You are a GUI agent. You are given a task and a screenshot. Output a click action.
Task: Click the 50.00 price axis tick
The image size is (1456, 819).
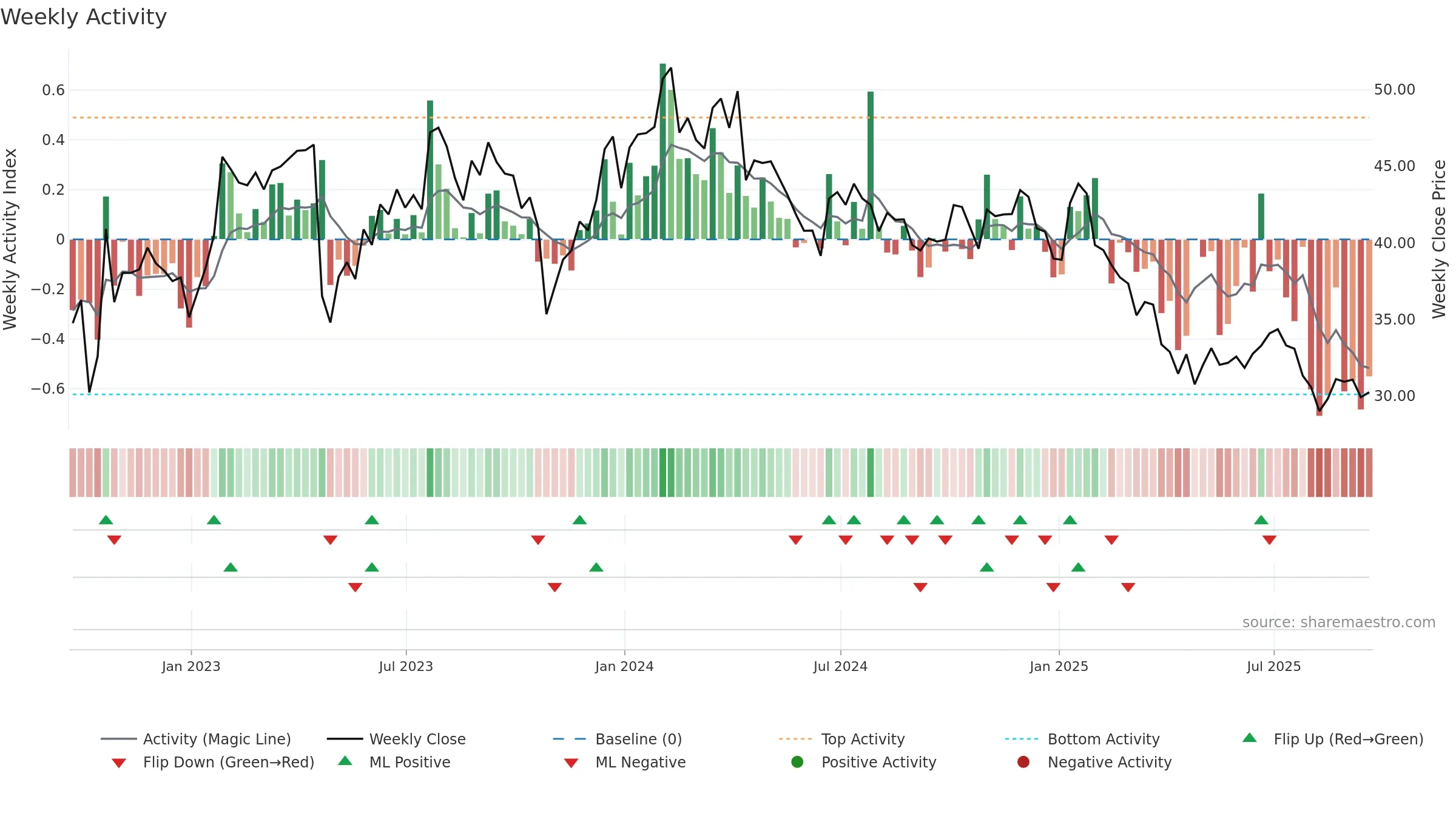coord(1395,90)
